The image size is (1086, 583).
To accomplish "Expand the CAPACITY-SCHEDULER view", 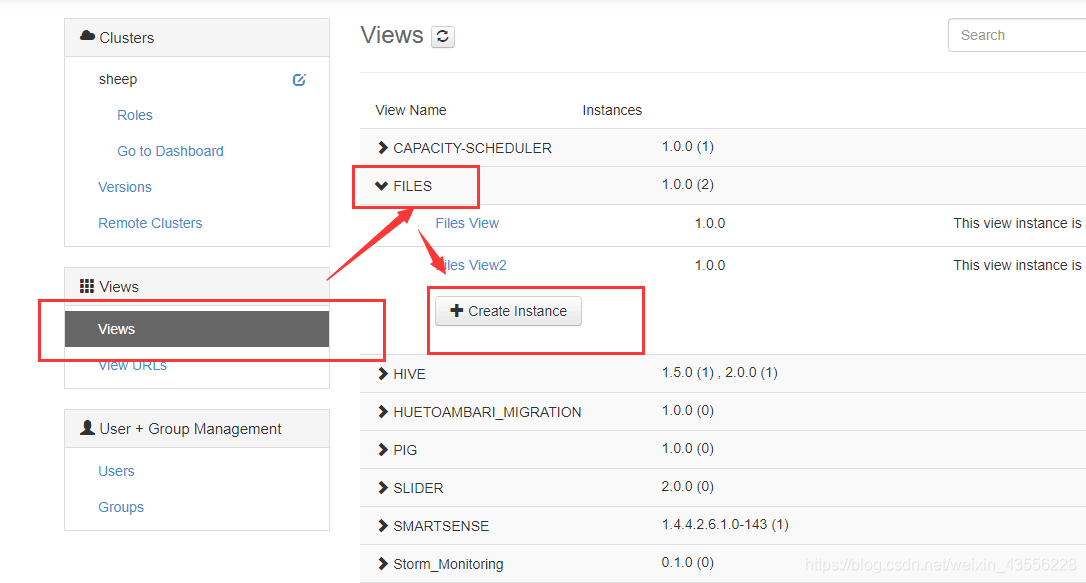I will point(382,147).
